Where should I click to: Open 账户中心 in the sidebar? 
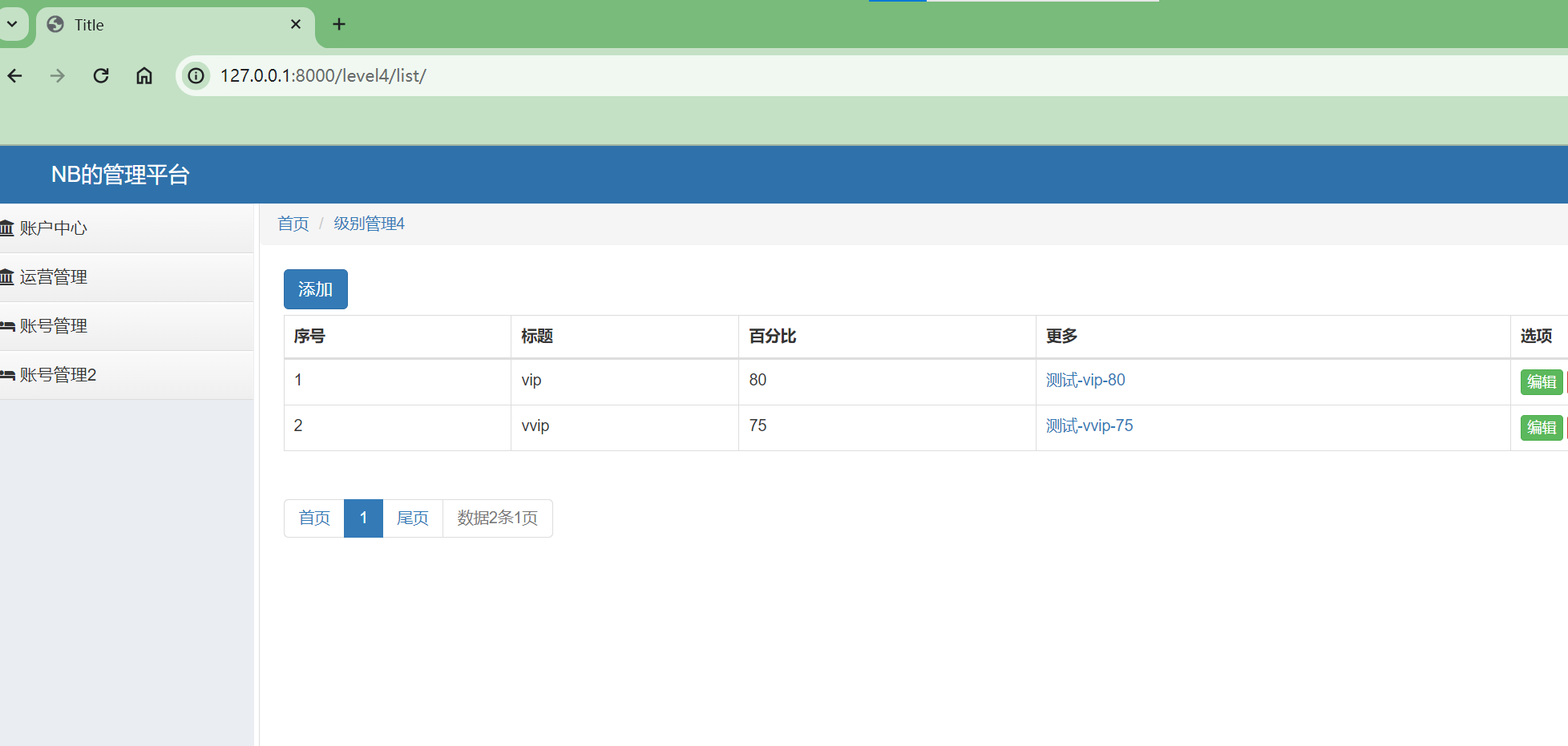126,228
